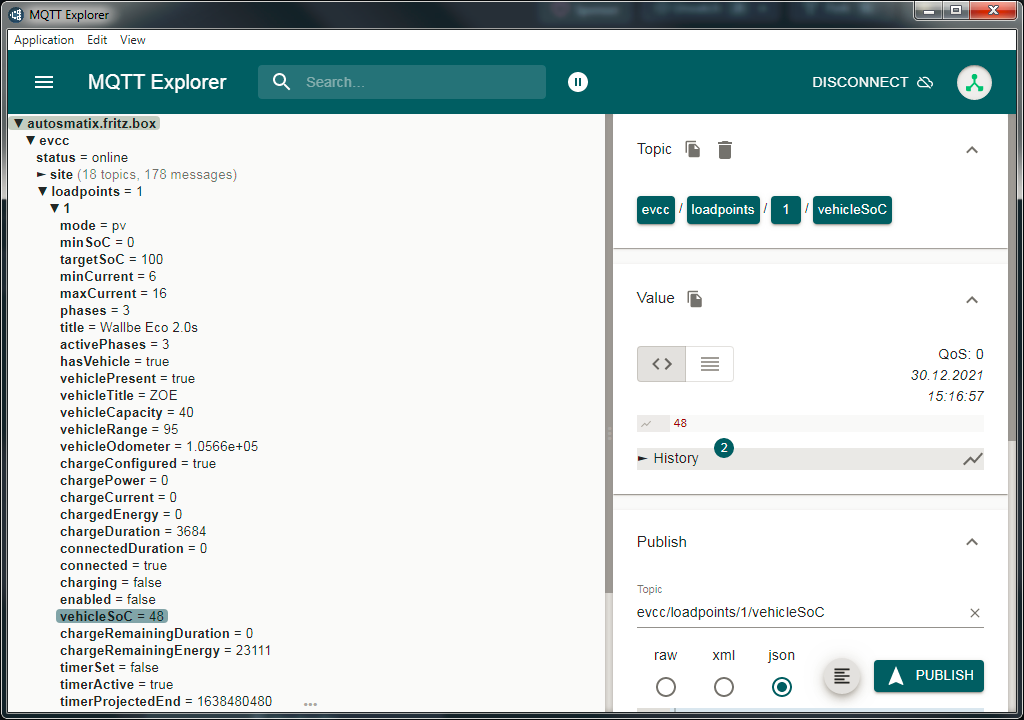The width and height of the screenshot is (1024, 720).
Task: Copy the vehicleSoC value
Action: point(693,298)
